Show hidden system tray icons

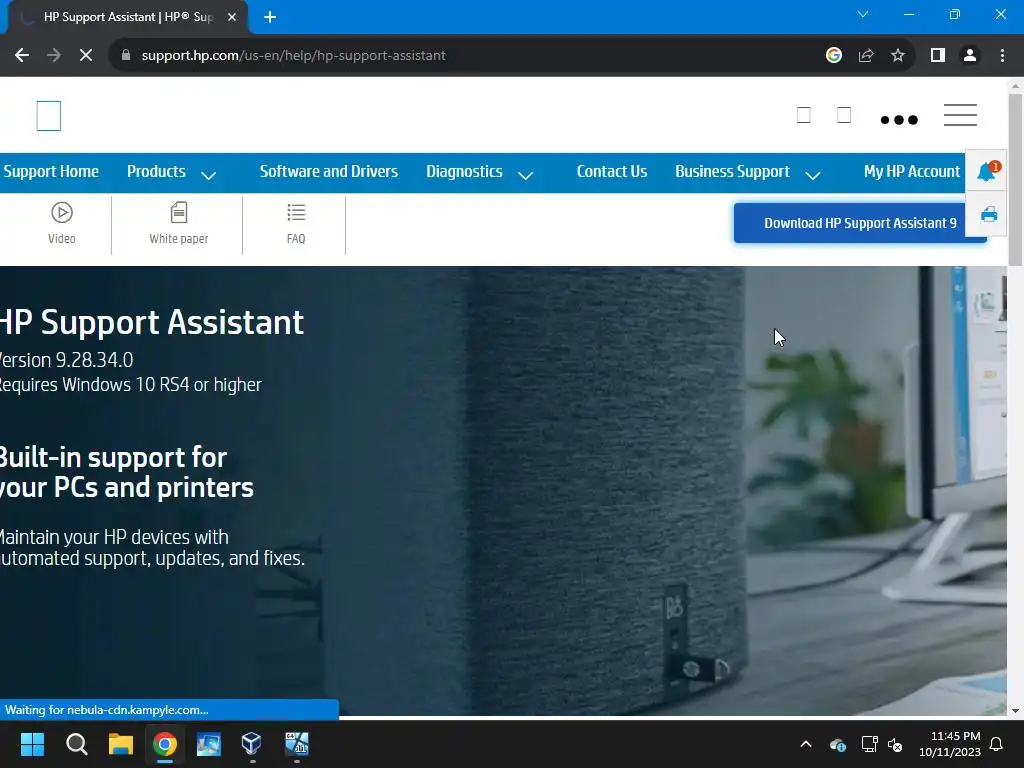tap(806, 744)
